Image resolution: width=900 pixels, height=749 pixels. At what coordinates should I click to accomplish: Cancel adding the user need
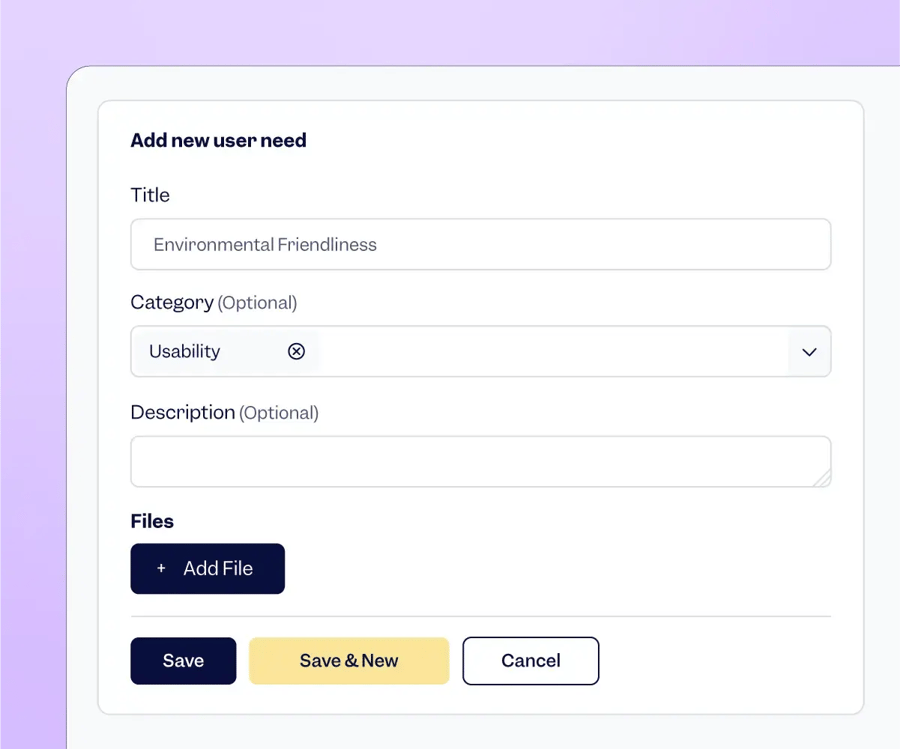tap(530, 660)
